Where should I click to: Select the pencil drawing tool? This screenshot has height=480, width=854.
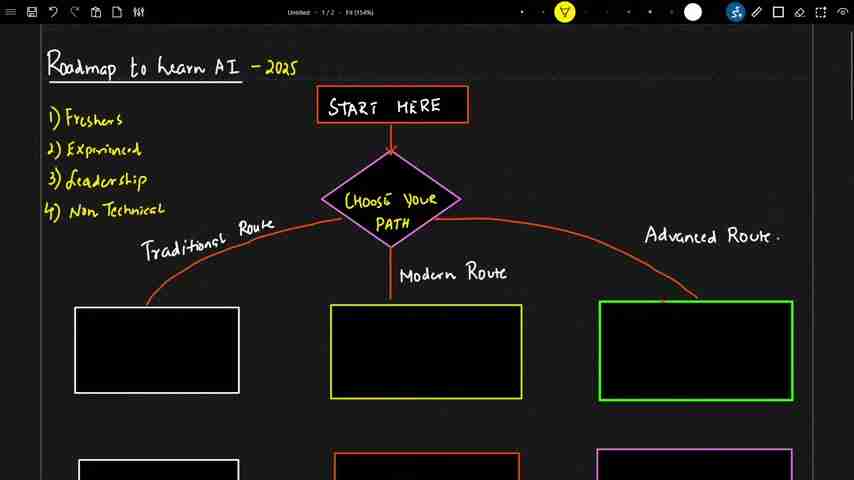757,12
